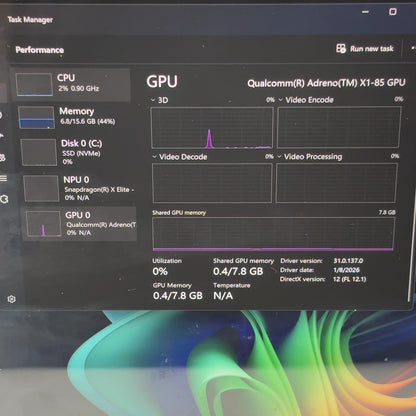Open the Video Processing engine dropdown
This screenshot has height=416, width=416.
tap(279, 156)
